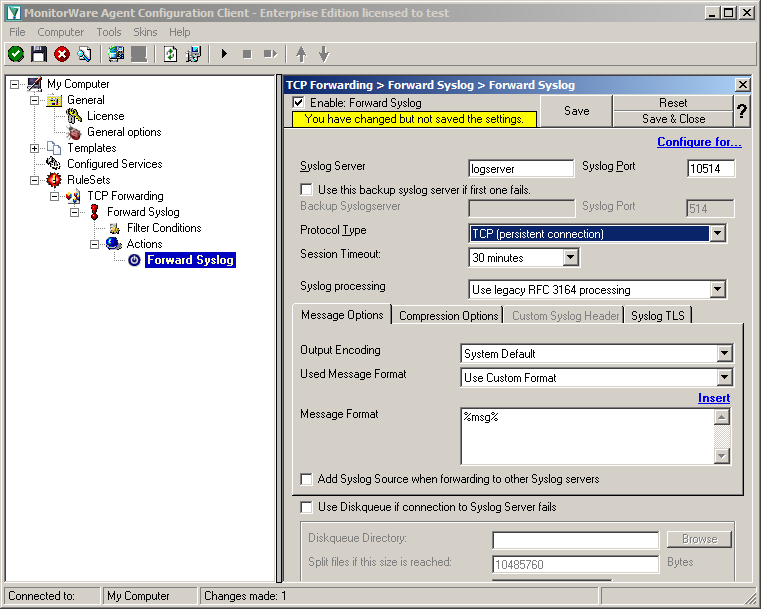Enable backup syslog server checkbox
Screen dimensions: 761x609
coord(306,189)
